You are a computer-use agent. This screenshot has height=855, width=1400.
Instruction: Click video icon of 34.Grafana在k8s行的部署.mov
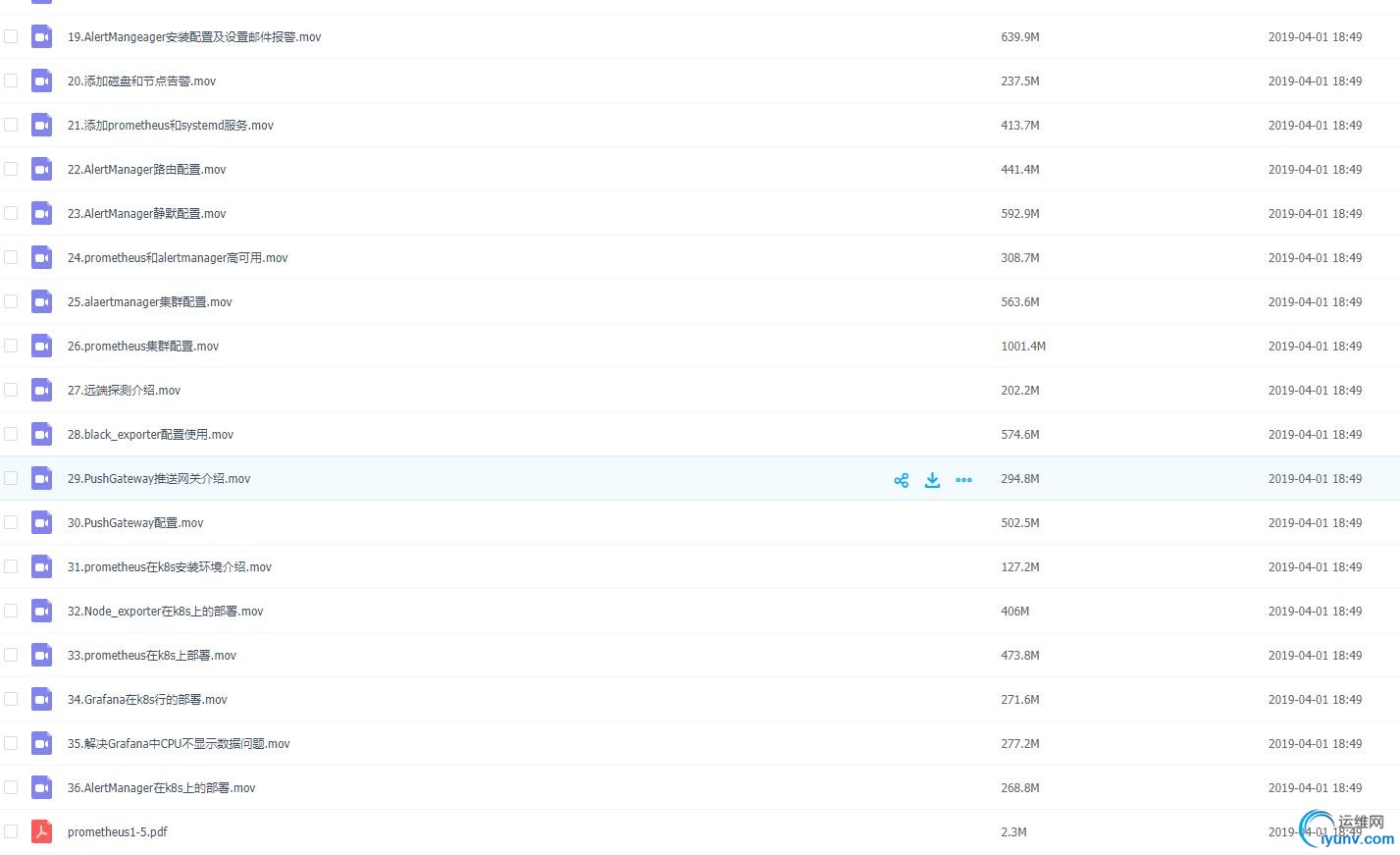click(41, 700)
